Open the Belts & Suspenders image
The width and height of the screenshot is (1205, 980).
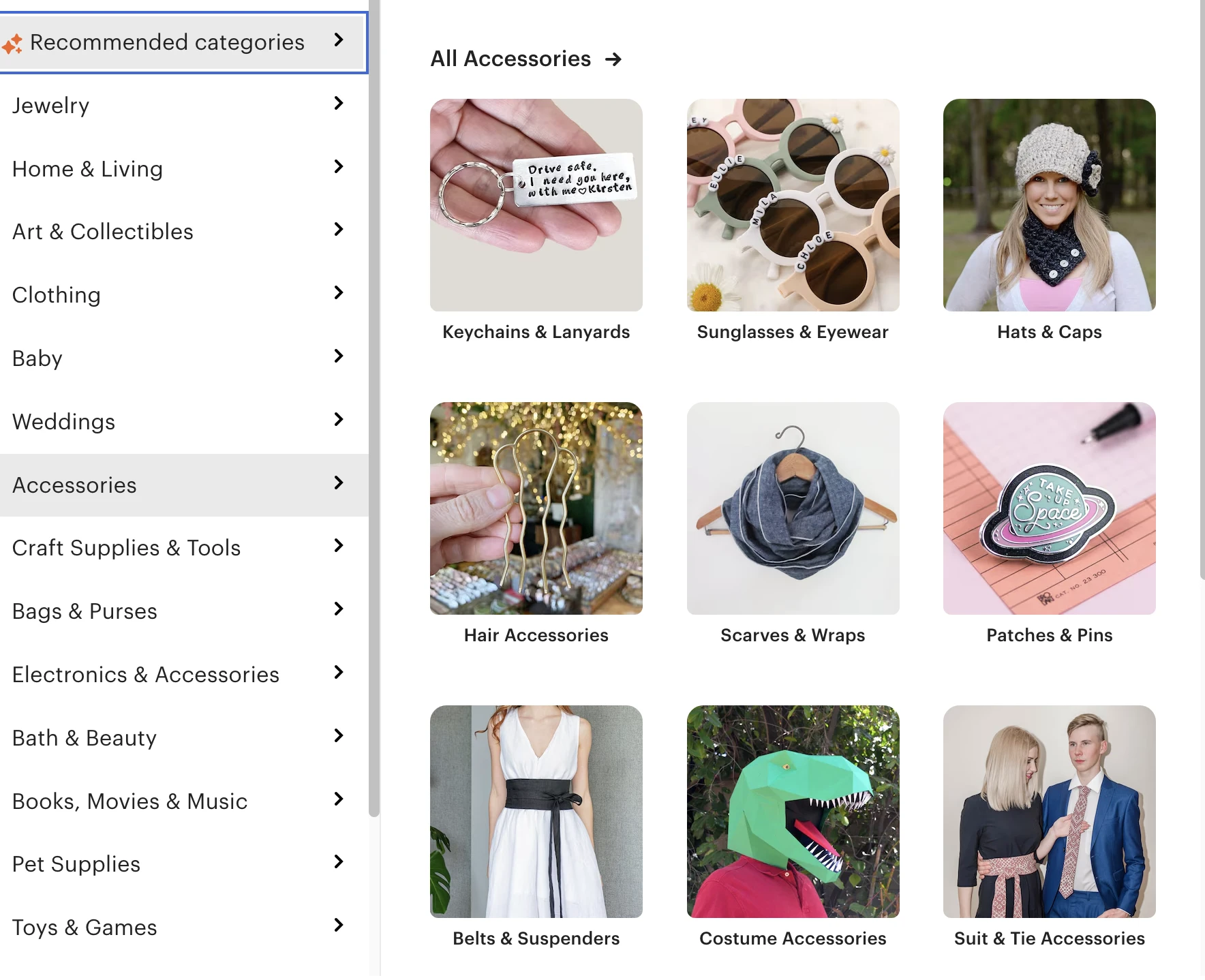point(536,811)
